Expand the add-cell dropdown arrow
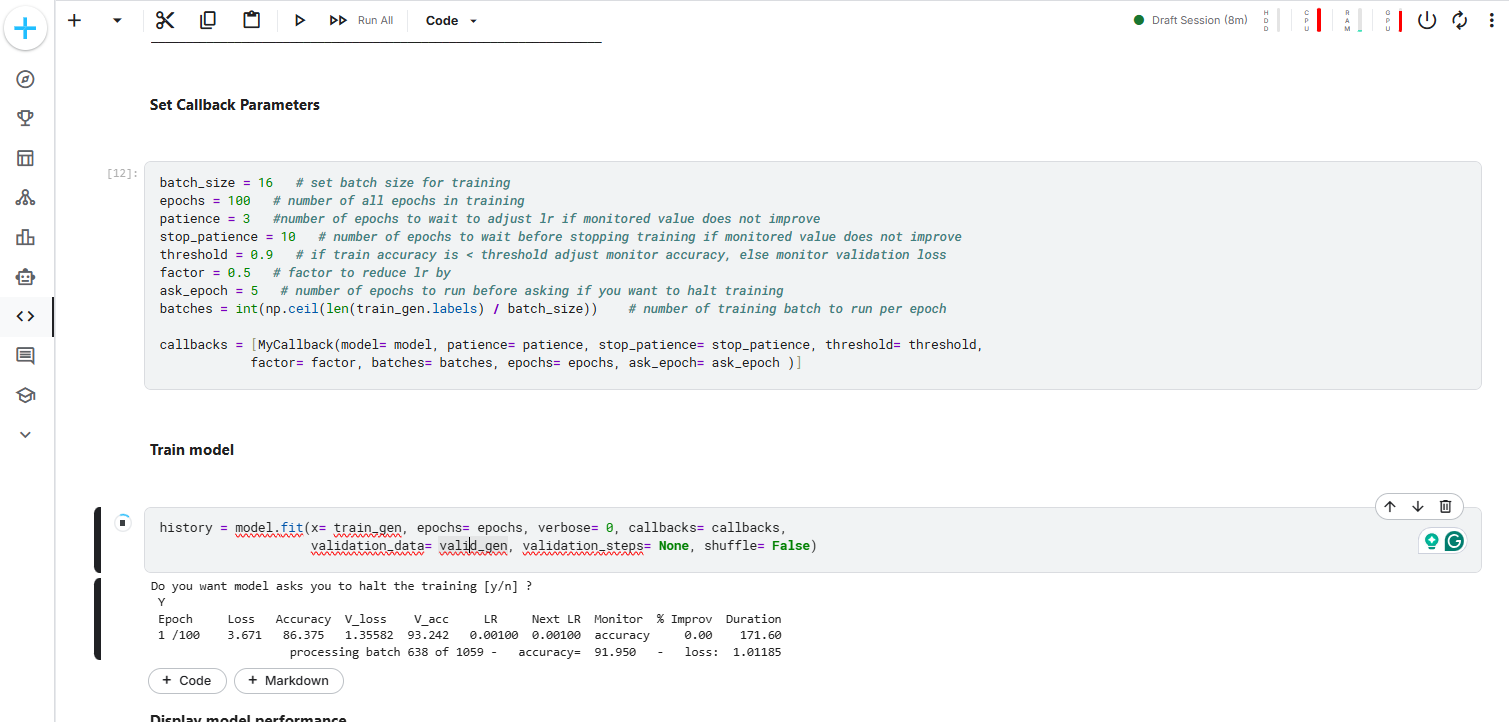This screenshot has width=1509, height=722. 115,20
